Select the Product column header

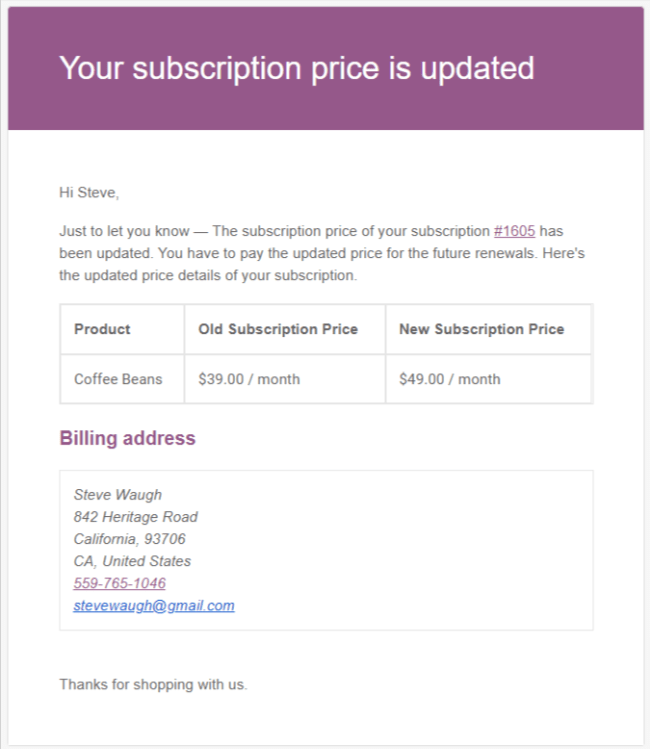[102, 329]
